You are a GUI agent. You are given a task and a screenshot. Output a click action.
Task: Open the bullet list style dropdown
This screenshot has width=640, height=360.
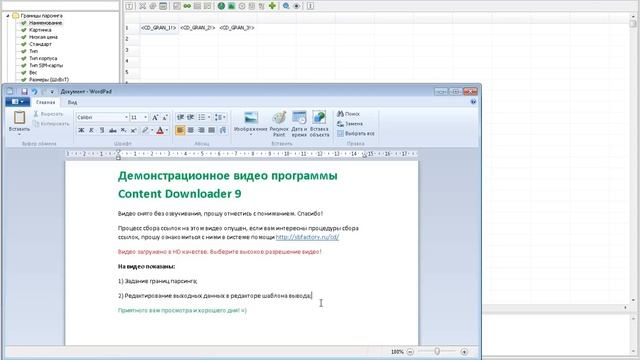(209, 117)
